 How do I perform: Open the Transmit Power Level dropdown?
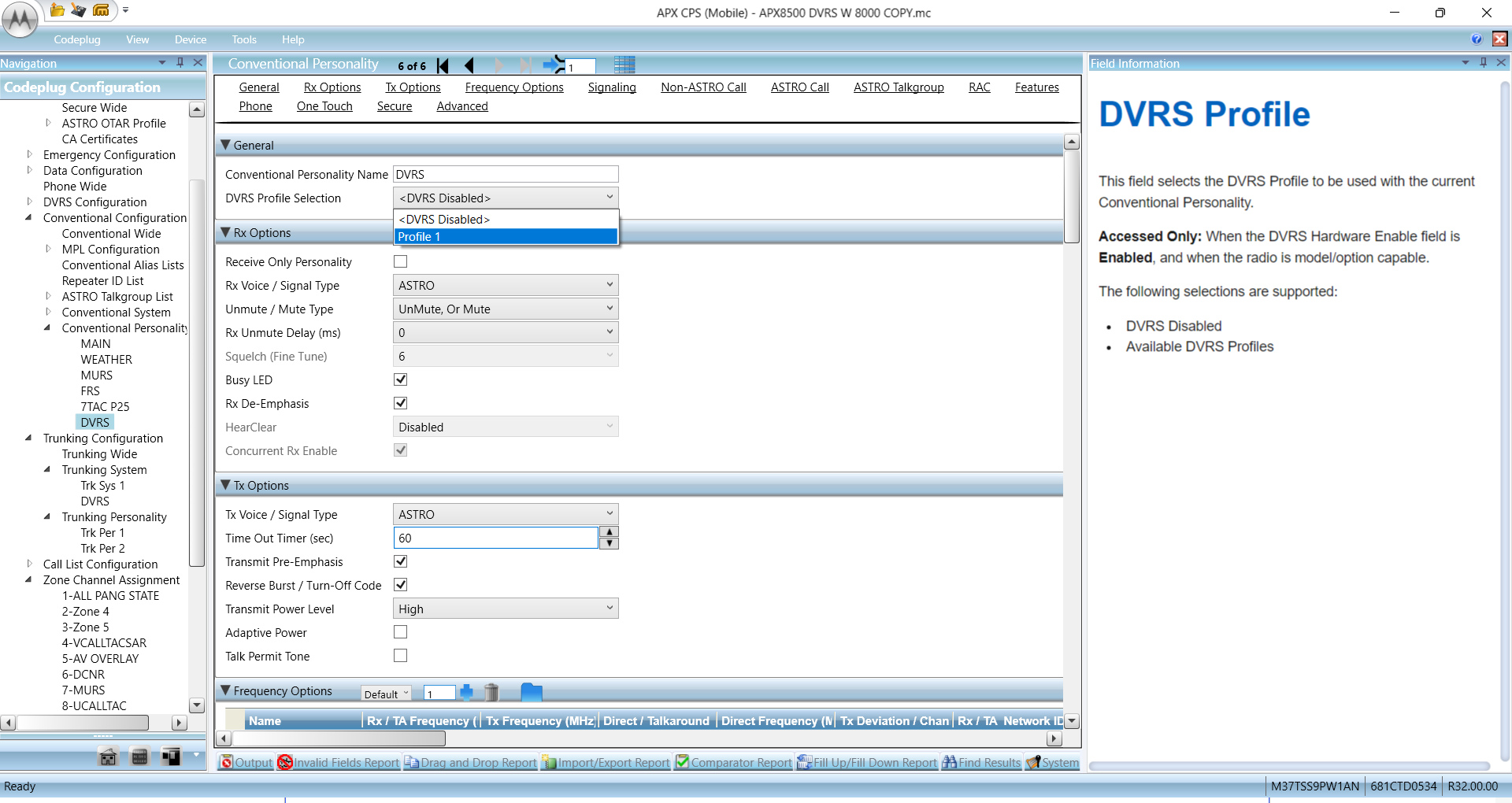(506, 609)
